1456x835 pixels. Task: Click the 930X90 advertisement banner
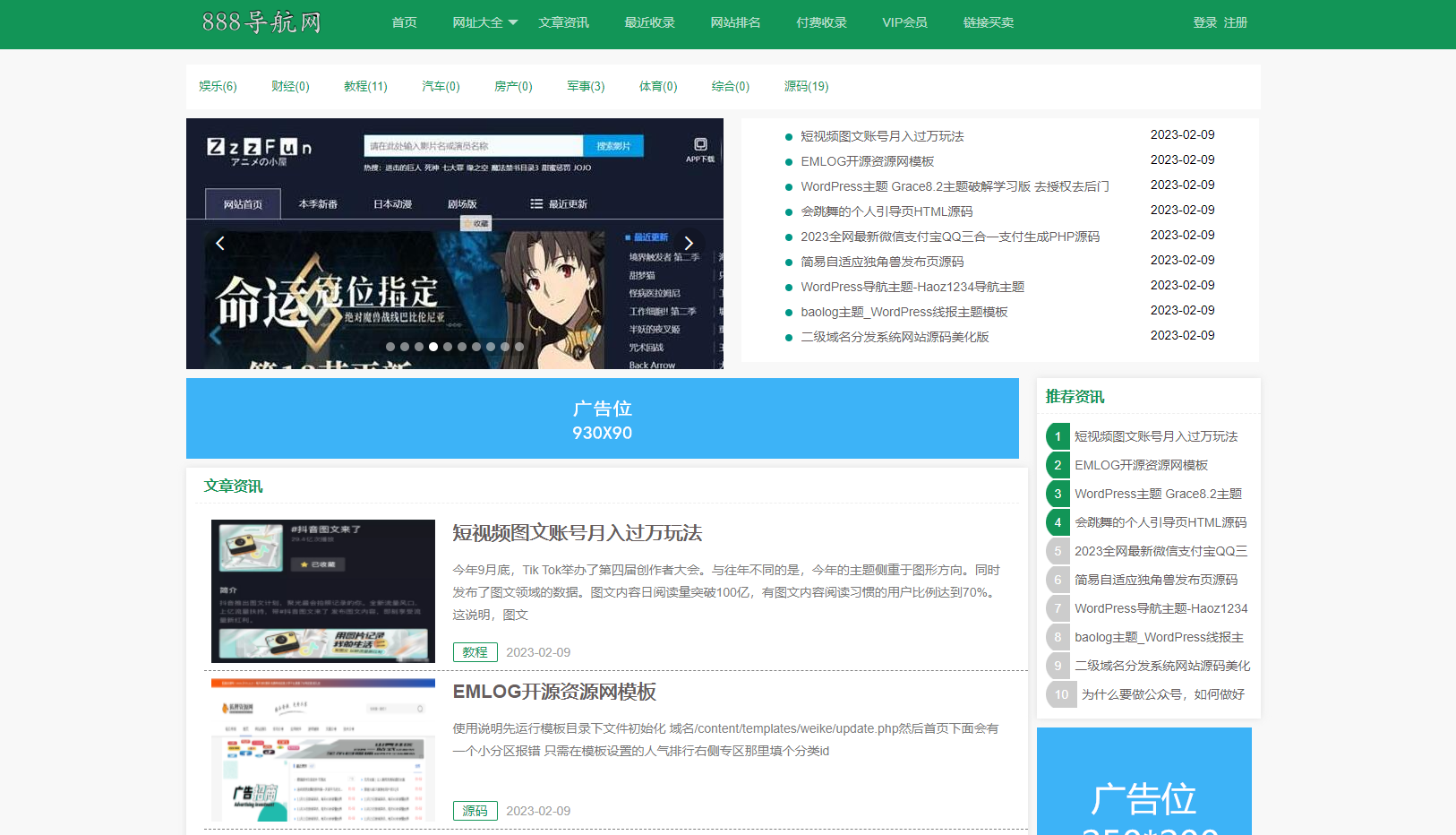tap(602, 418)
